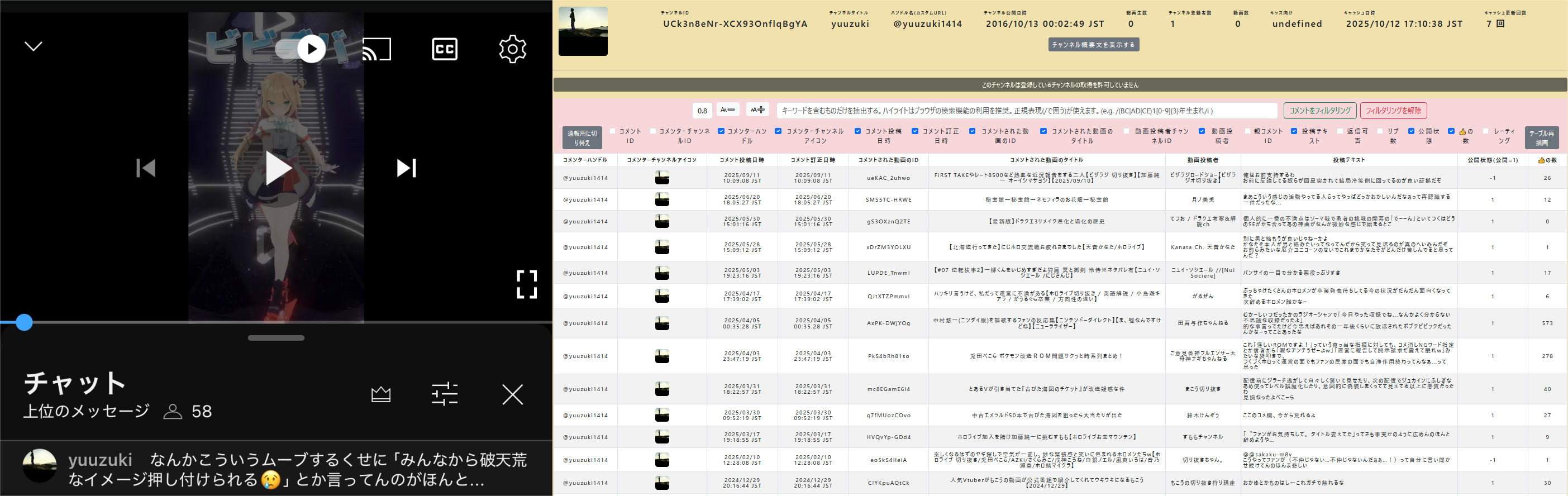The height and width of the screenshot is (496, 1568).
Task: Toggle closed captions with the CC icon
Action: [x=444, y=49]
